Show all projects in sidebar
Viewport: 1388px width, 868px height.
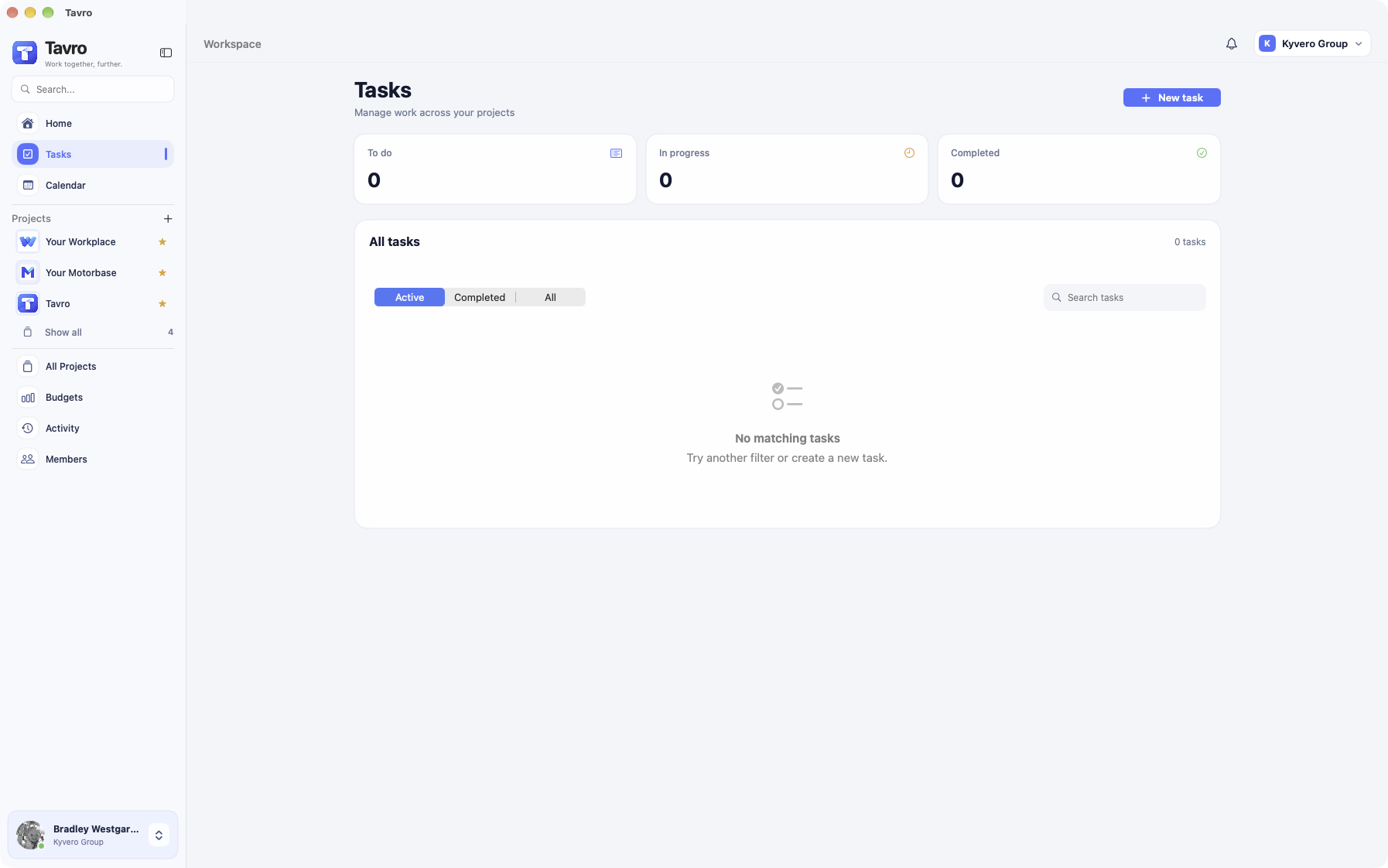(x=93, y=333)
